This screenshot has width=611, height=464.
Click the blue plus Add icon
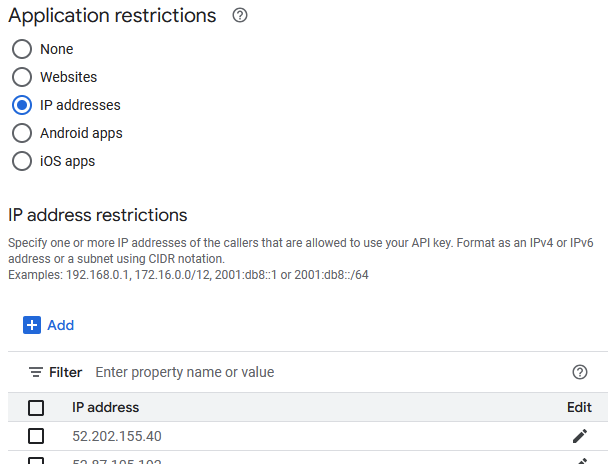pos(32,325)
